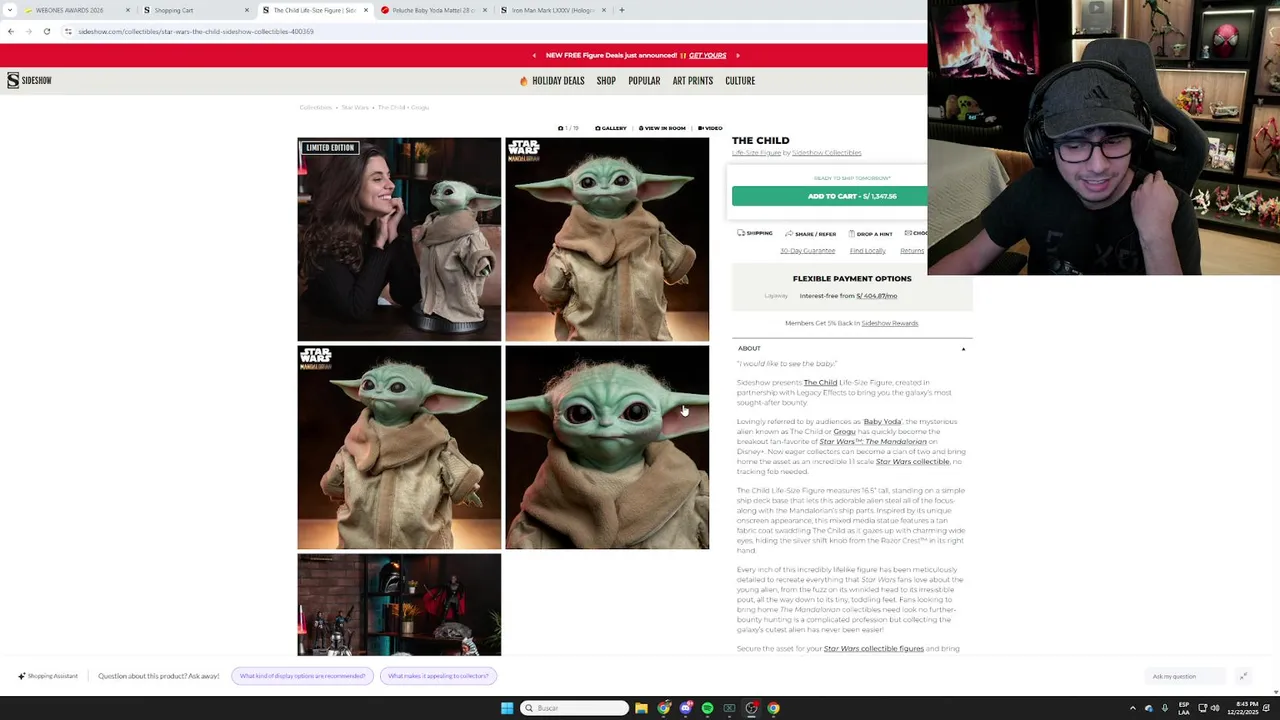Add The Child to cart
The image size is (1280, 720).
(x=830, y=196)
